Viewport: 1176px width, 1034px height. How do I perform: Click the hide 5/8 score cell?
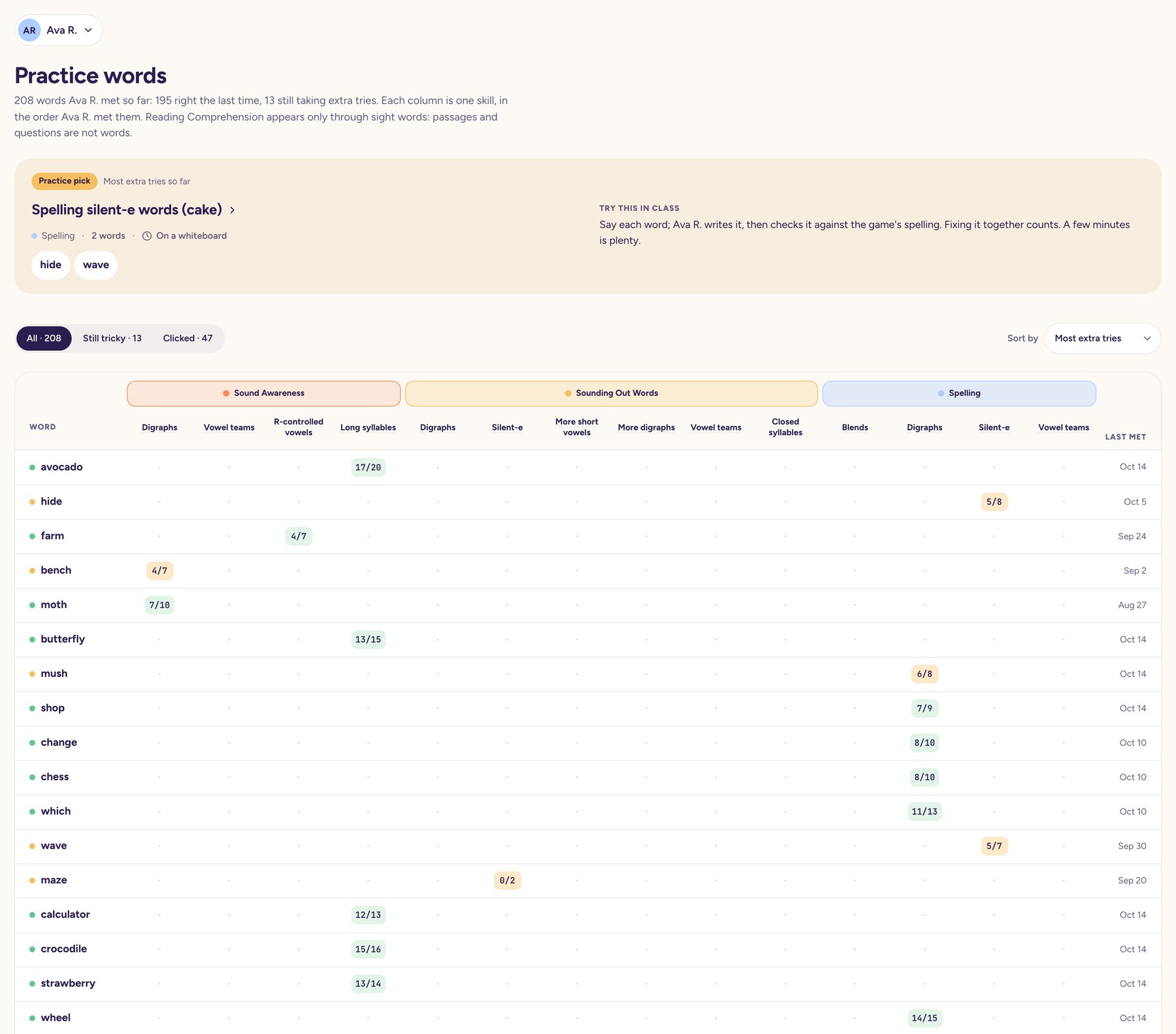click(x=994, y=502)
